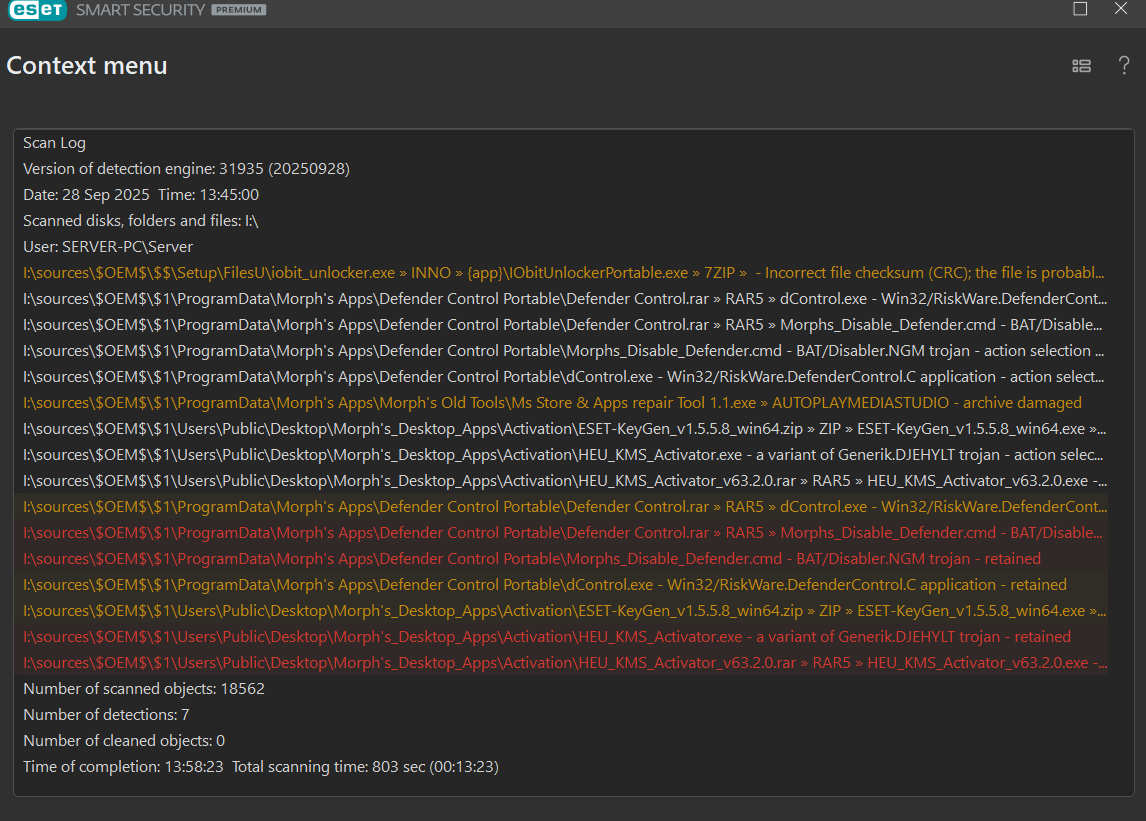The image size is (1146, 821).
Task: Select the 'Number of cleaned objects' line
Action: (x=124, y=741)
